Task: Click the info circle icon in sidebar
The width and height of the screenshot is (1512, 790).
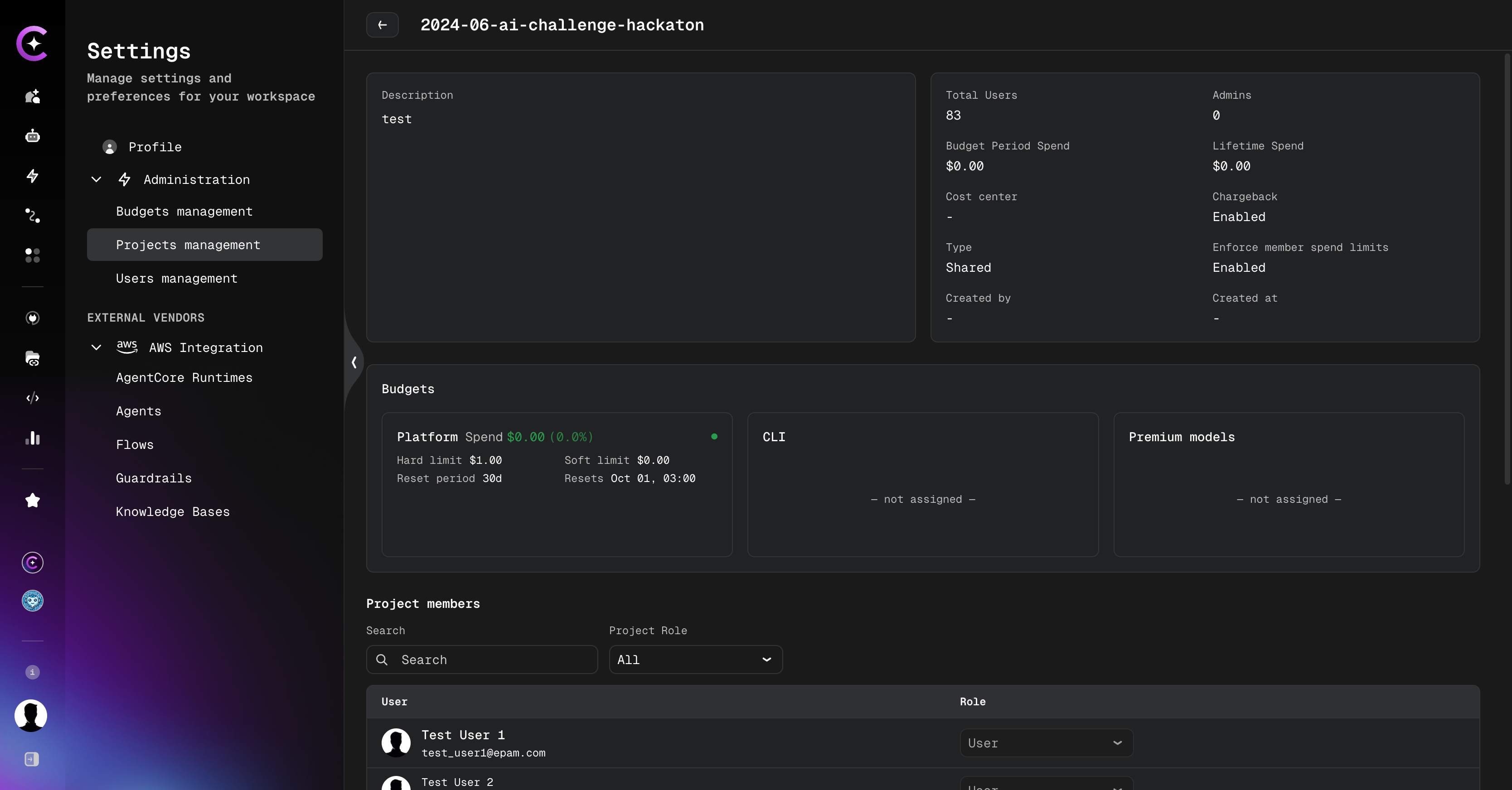Action: coord(32,672)
